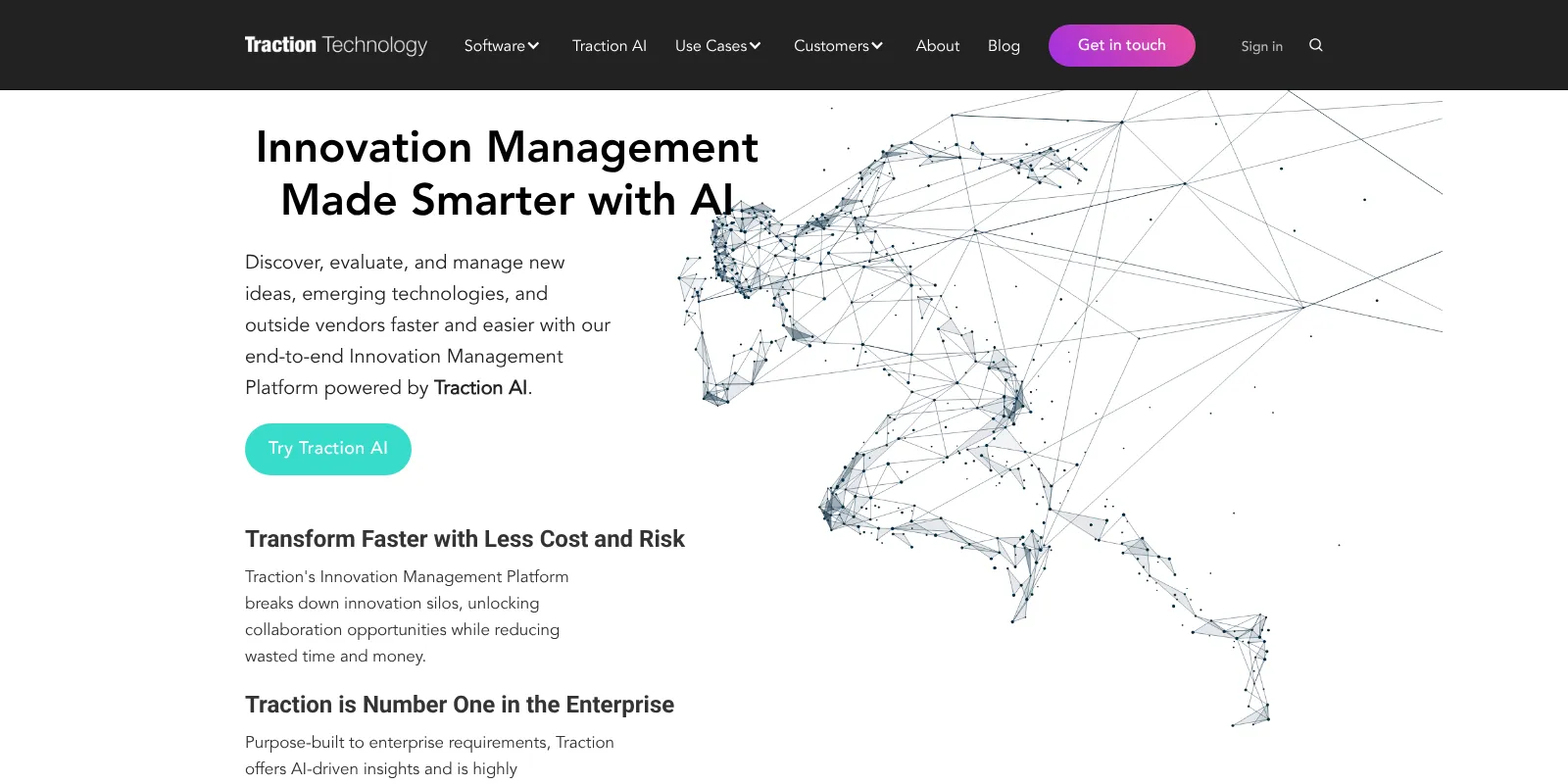Image resolution: width=1568 pixels, height=784 pixels.
Task: Click the Try Traction AI button
Action: tap(328, 449)
